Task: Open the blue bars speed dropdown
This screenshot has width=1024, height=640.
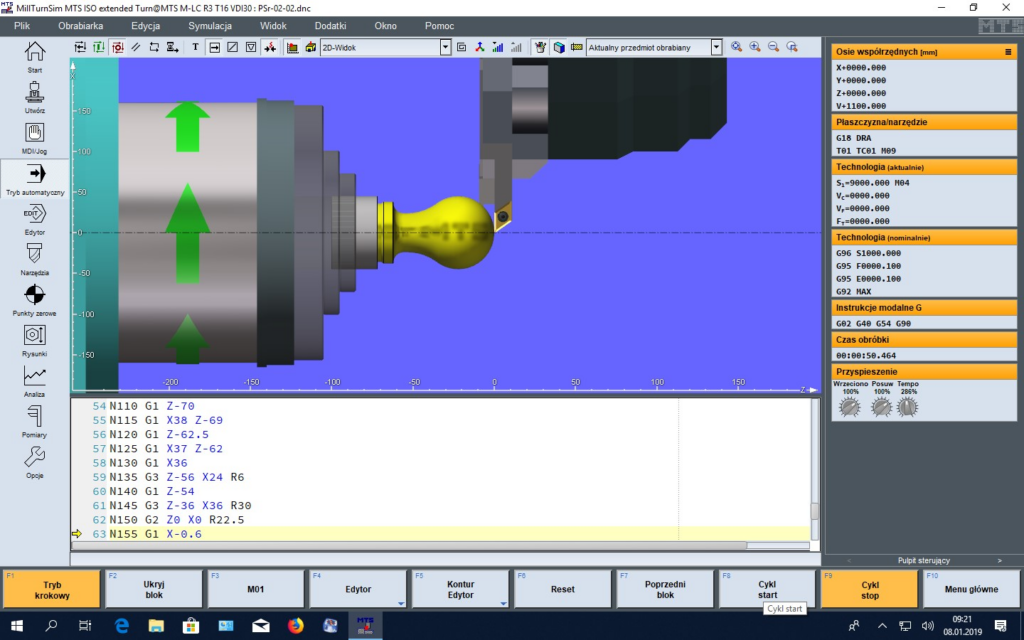Action: (x=498, y=47)
